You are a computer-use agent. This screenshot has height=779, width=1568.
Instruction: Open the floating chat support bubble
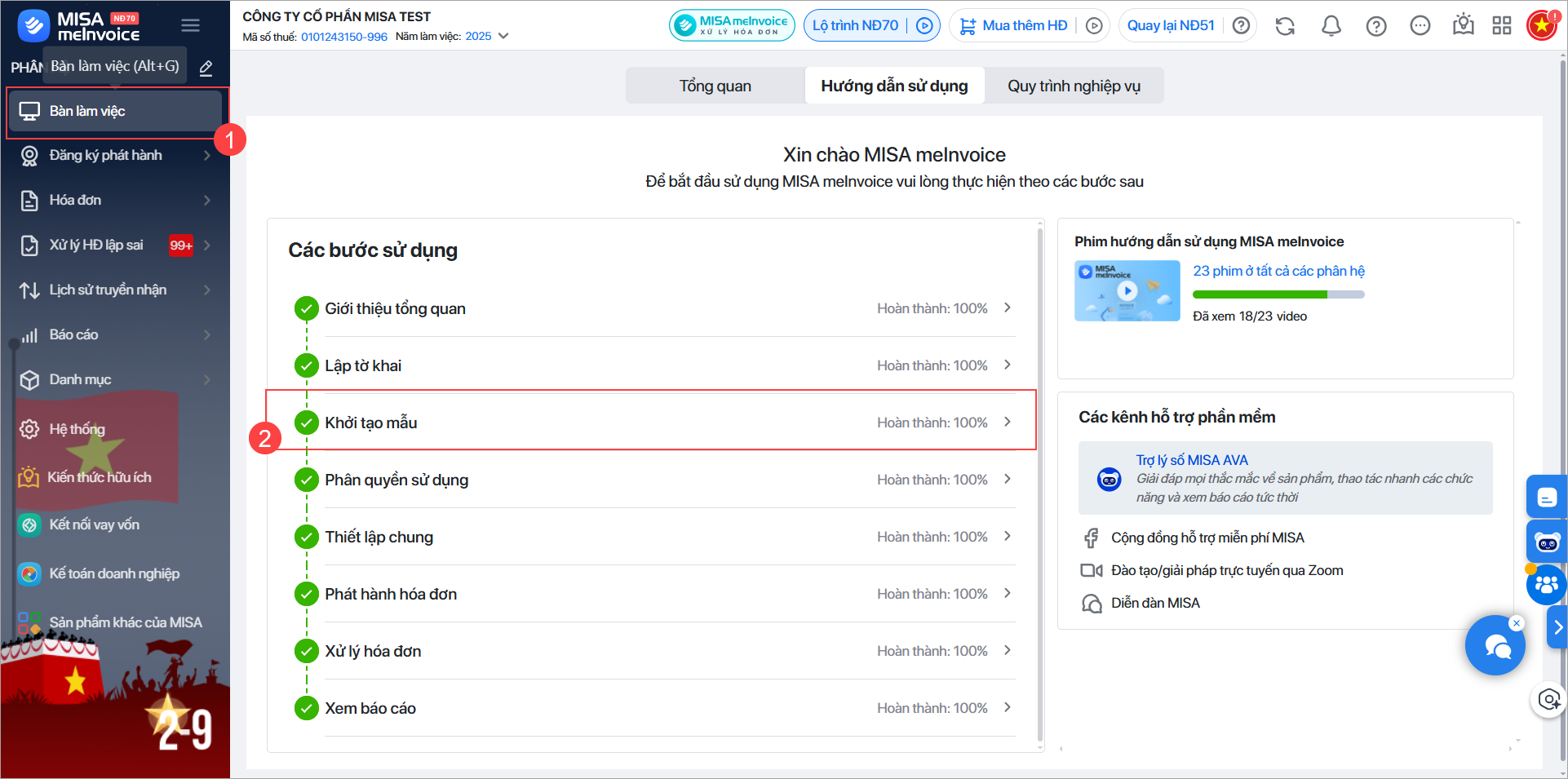(x=1495, y=646)
